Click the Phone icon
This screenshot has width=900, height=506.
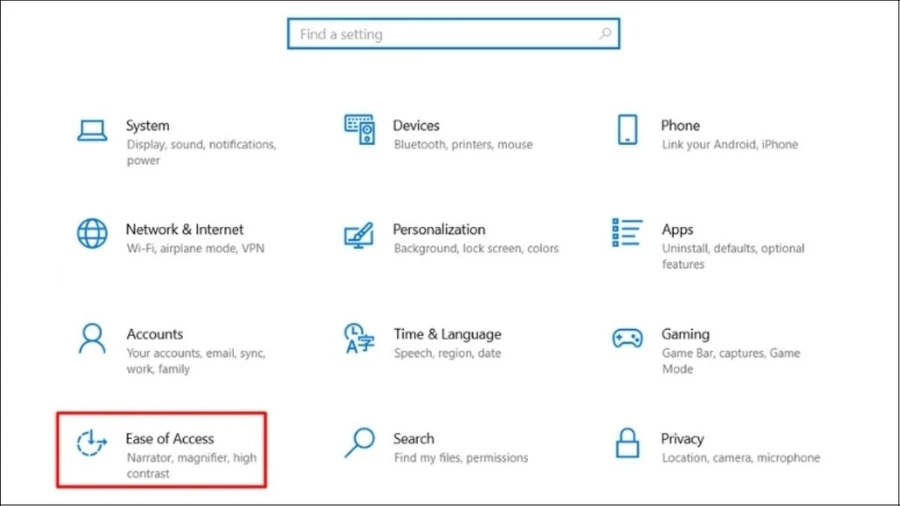tap(627, 130)
